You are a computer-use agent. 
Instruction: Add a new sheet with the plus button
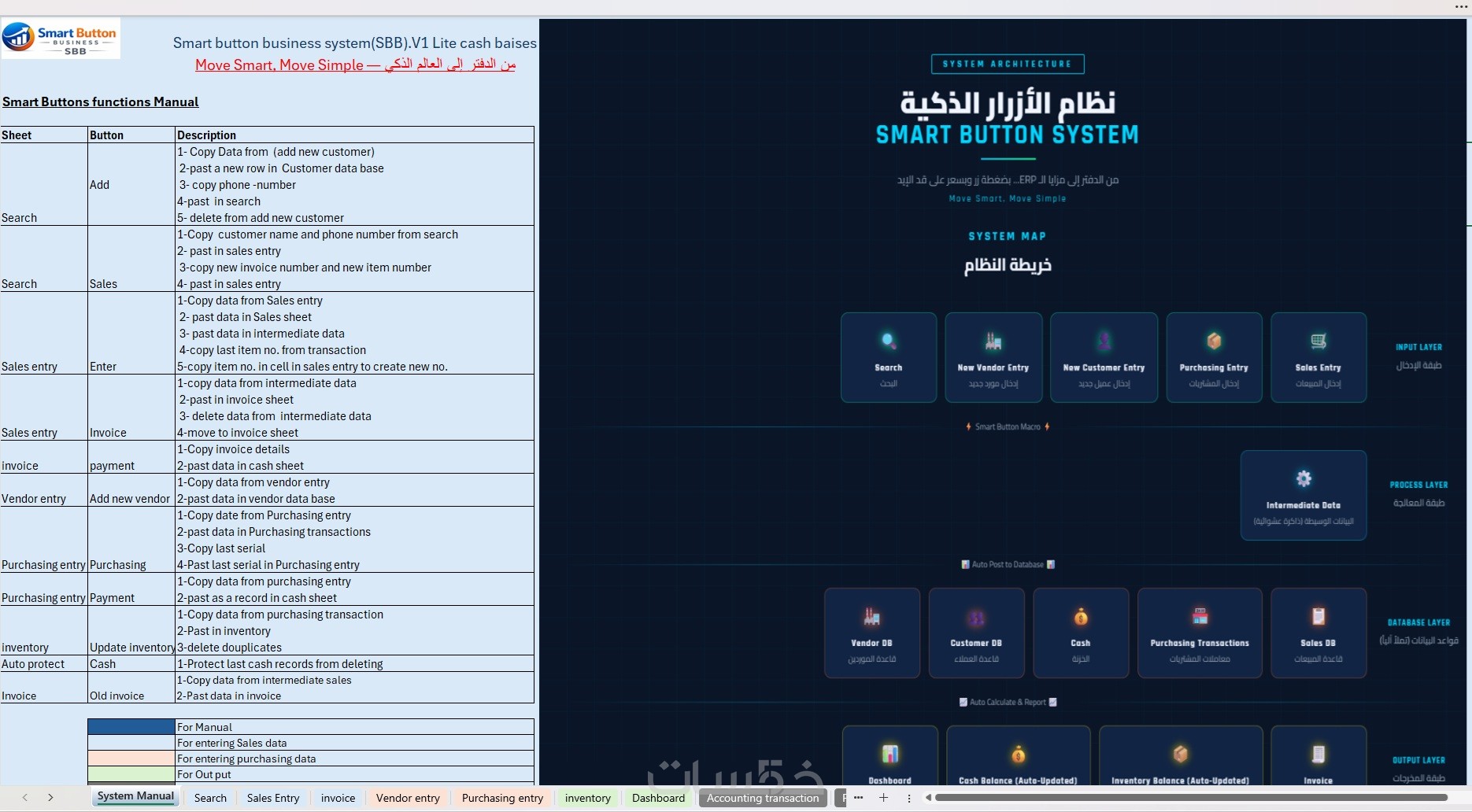pos(884,798)
